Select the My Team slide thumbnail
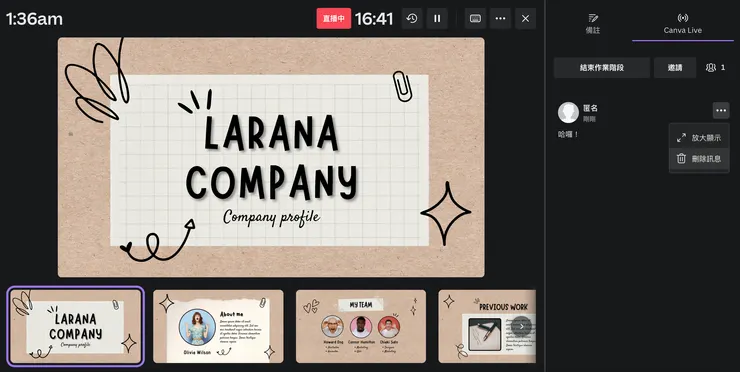 361,326
